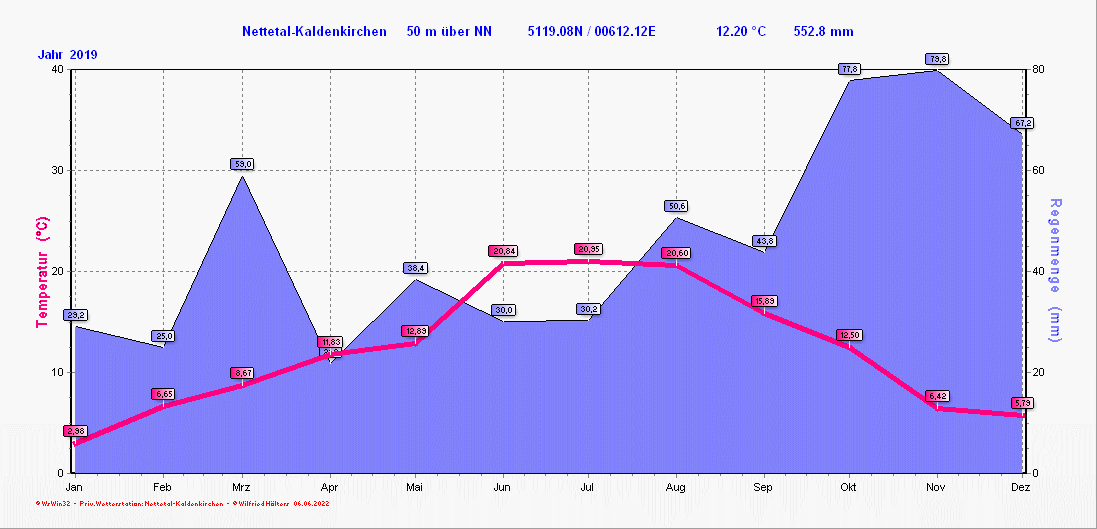Click the red WsWin32 copyright footer text

point(182,504)
